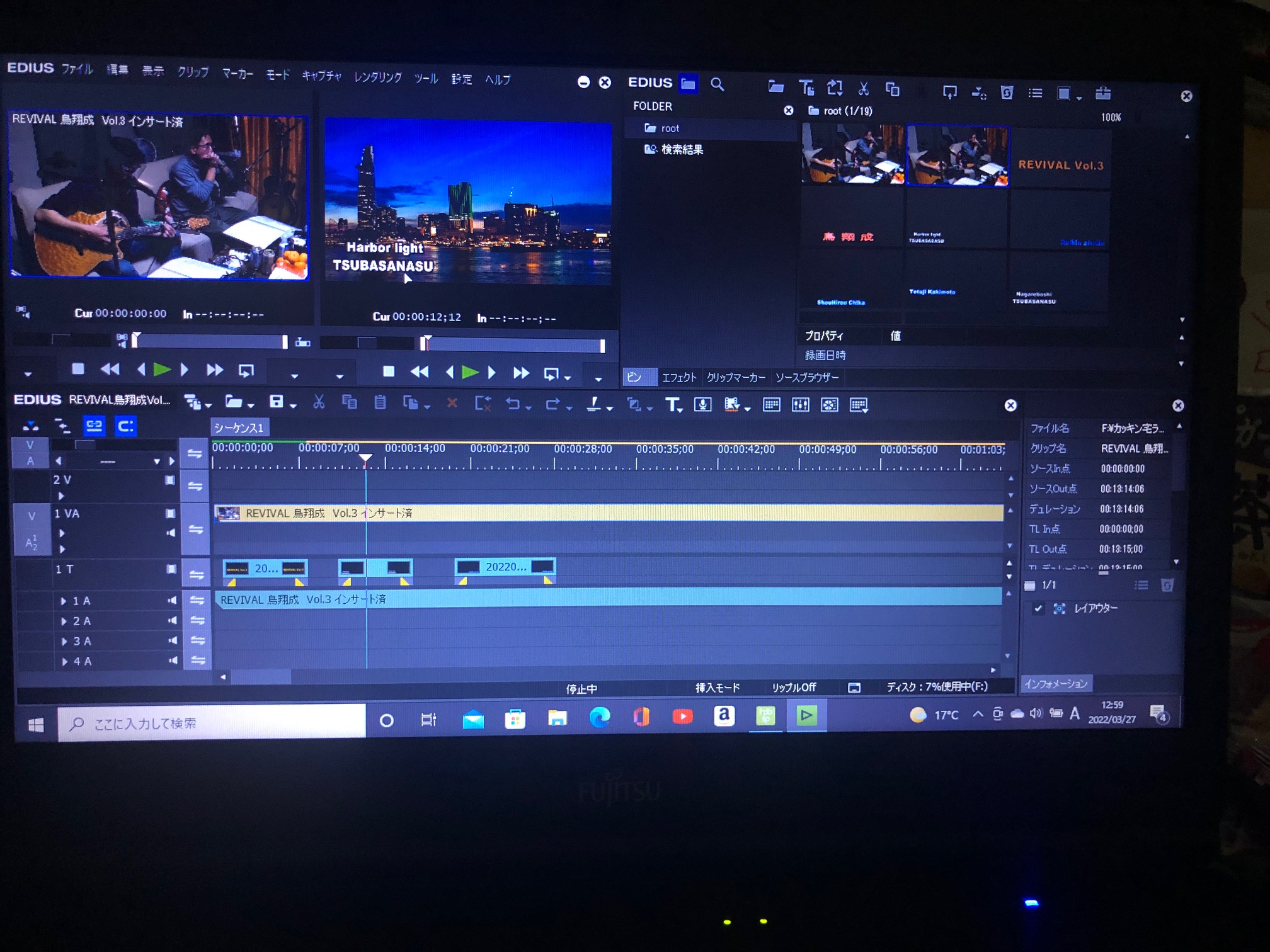Open the ファイル menu

(77, 69)
